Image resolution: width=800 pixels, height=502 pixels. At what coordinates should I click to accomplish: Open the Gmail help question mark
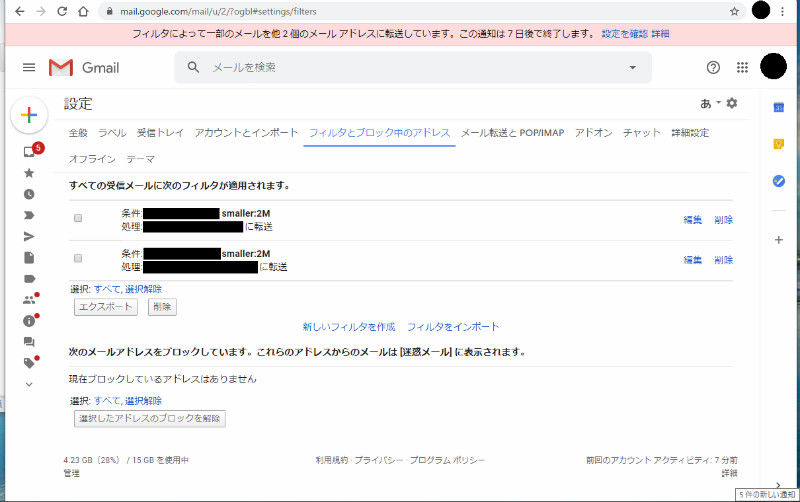click(713, 67)
